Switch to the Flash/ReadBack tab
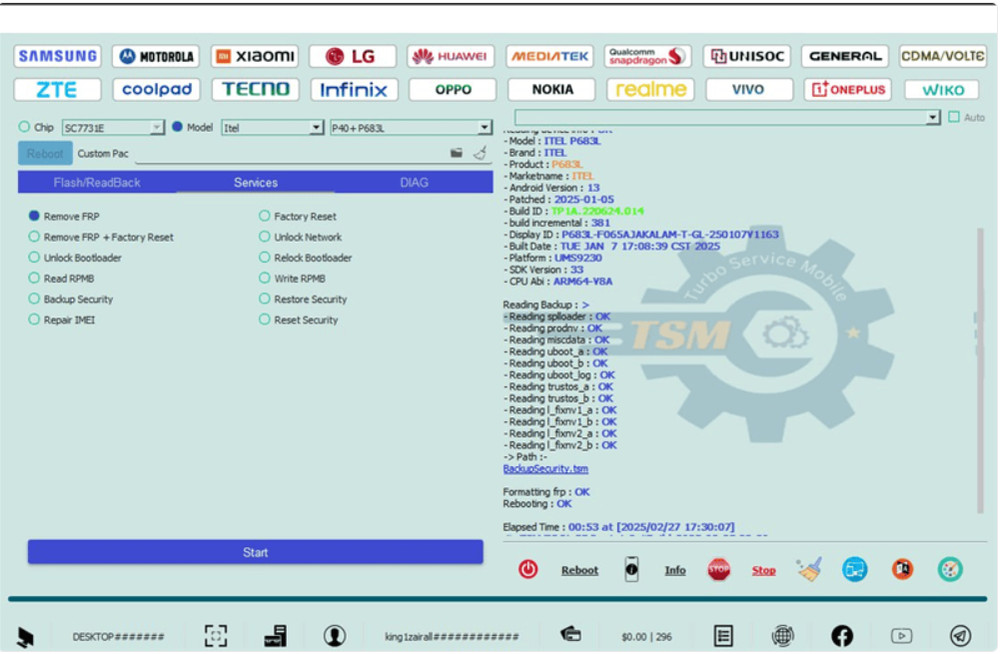Viewport: 1000px width, 654px height. pyautogui.click(x=98, y=182)
